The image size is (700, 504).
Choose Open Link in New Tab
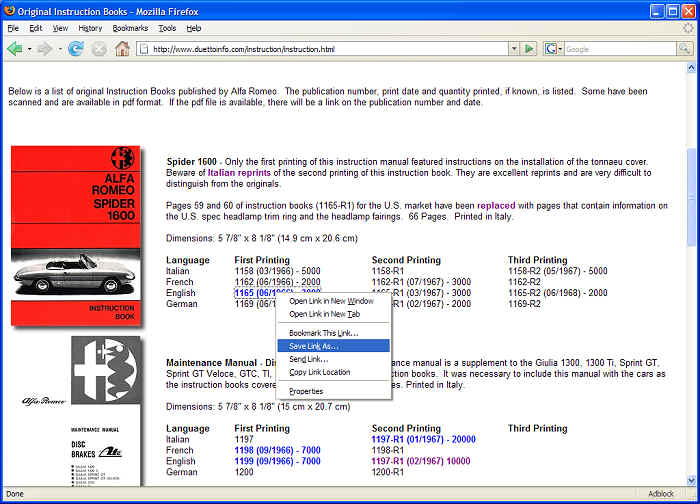click(333, 314)
